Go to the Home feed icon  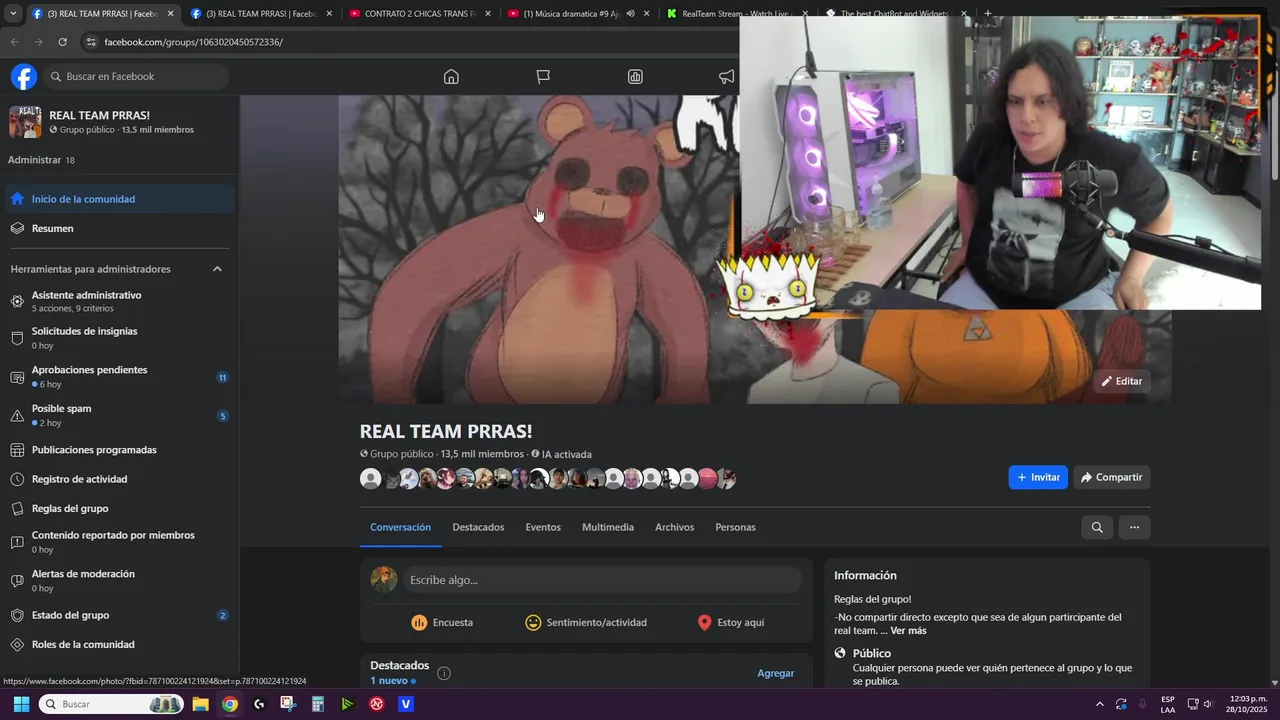click(451, 77)
